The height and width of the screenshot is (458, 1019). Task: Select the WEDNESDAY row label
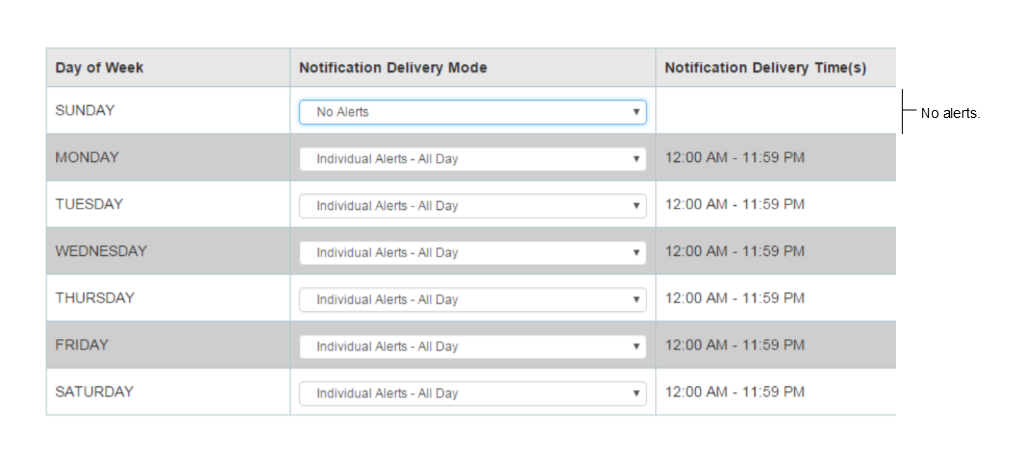tap(101, 251)
